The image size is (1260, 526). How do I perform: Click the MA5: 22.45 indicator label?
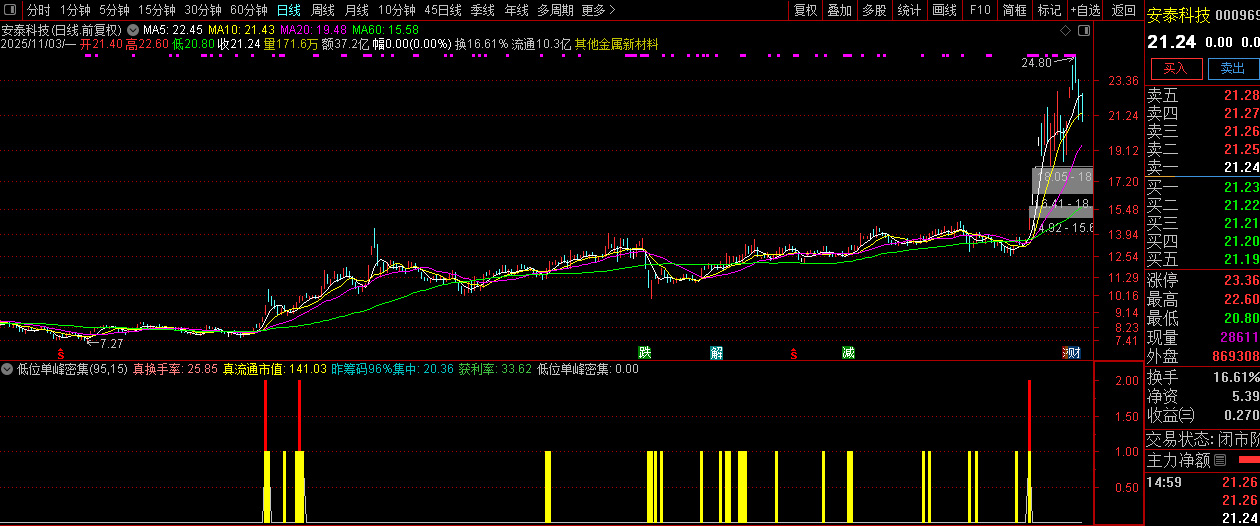pos(173,30)
